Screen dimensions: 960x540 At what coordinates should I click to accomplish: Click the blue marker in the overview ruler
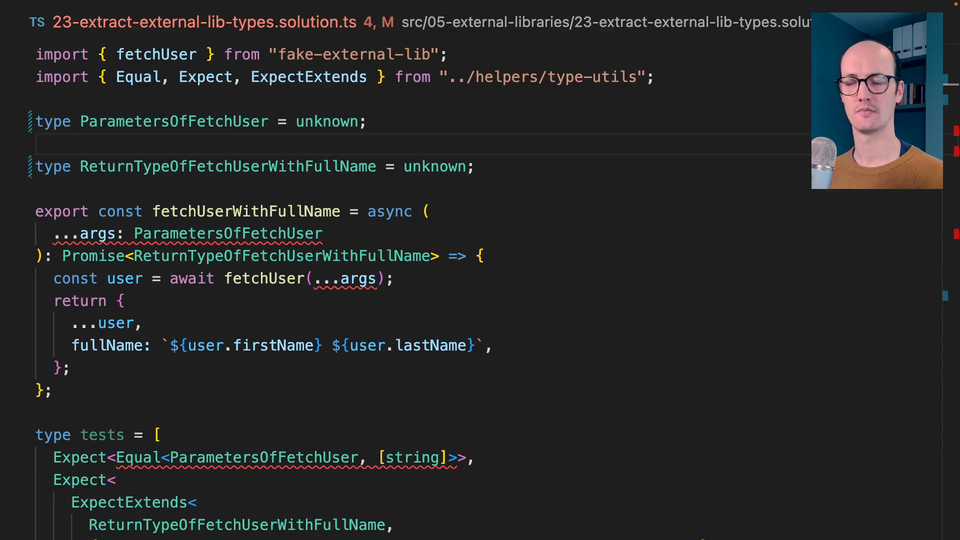(945, 295)
